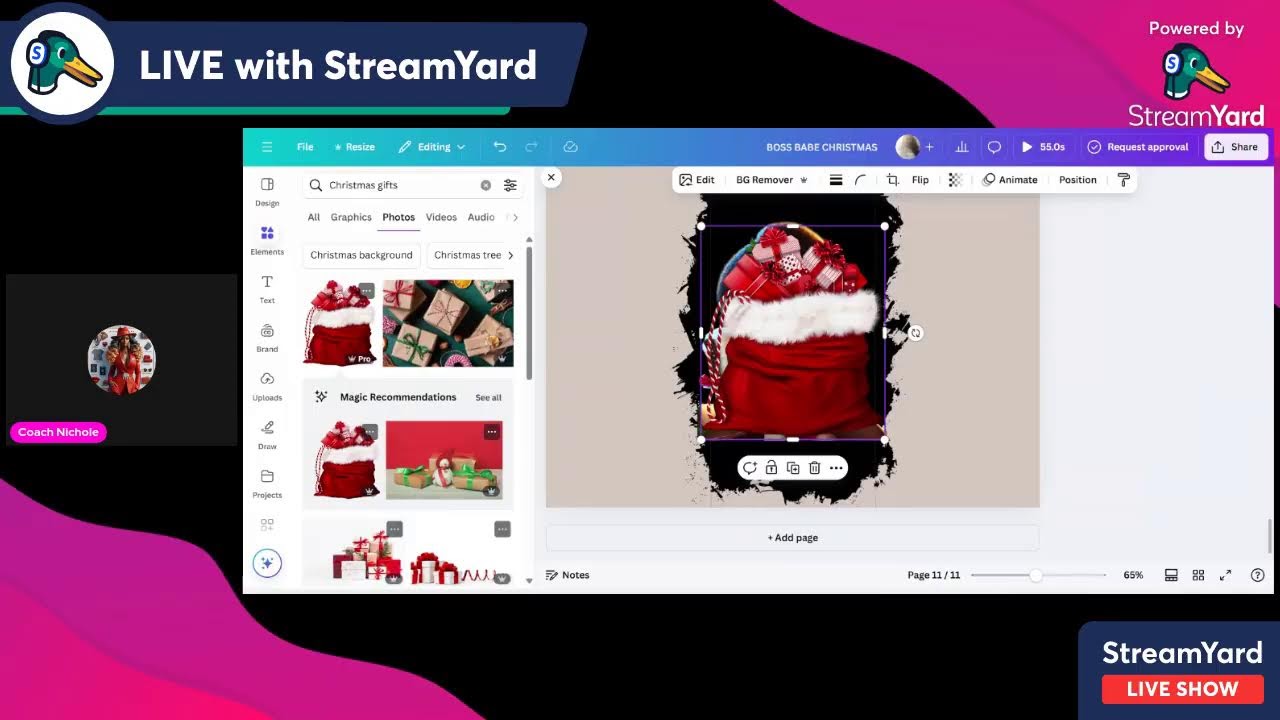The image size is (1280, 720).
Task: Click See all Magic Recommendations
Action: (488, 397)
